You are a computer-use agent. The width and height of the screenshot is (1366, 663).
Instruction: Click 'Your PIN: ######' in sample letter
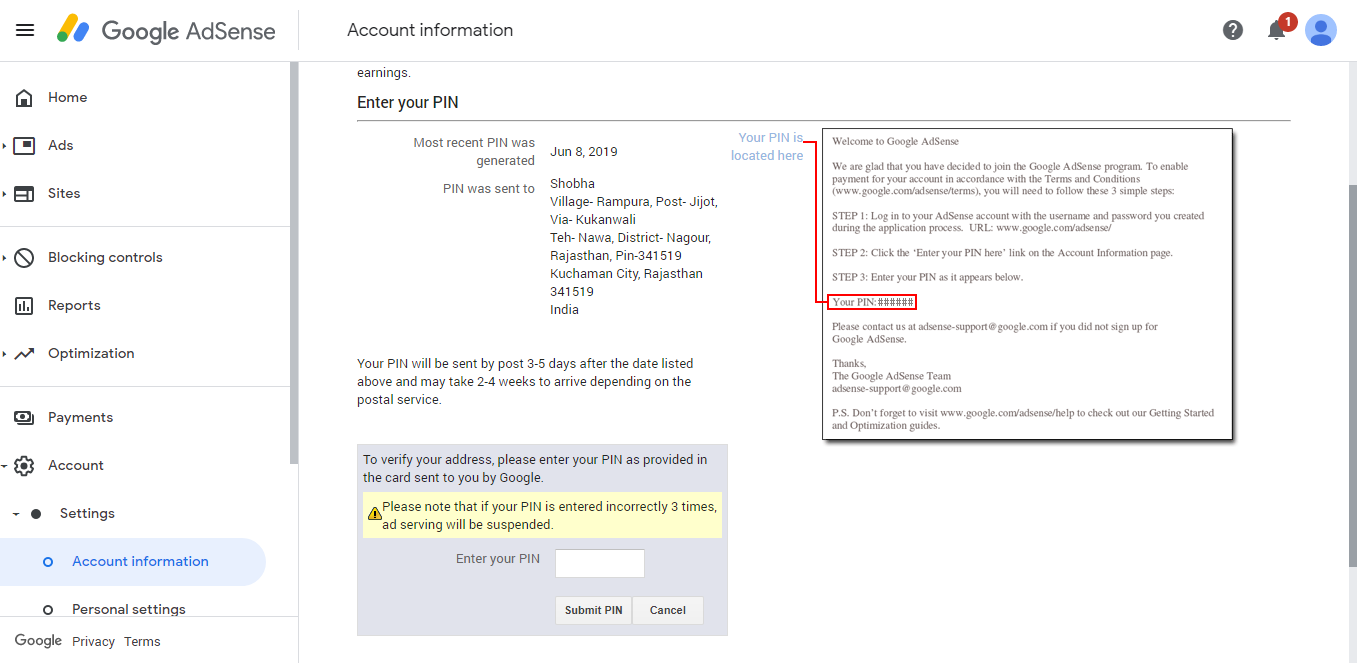tap(873, 302)
